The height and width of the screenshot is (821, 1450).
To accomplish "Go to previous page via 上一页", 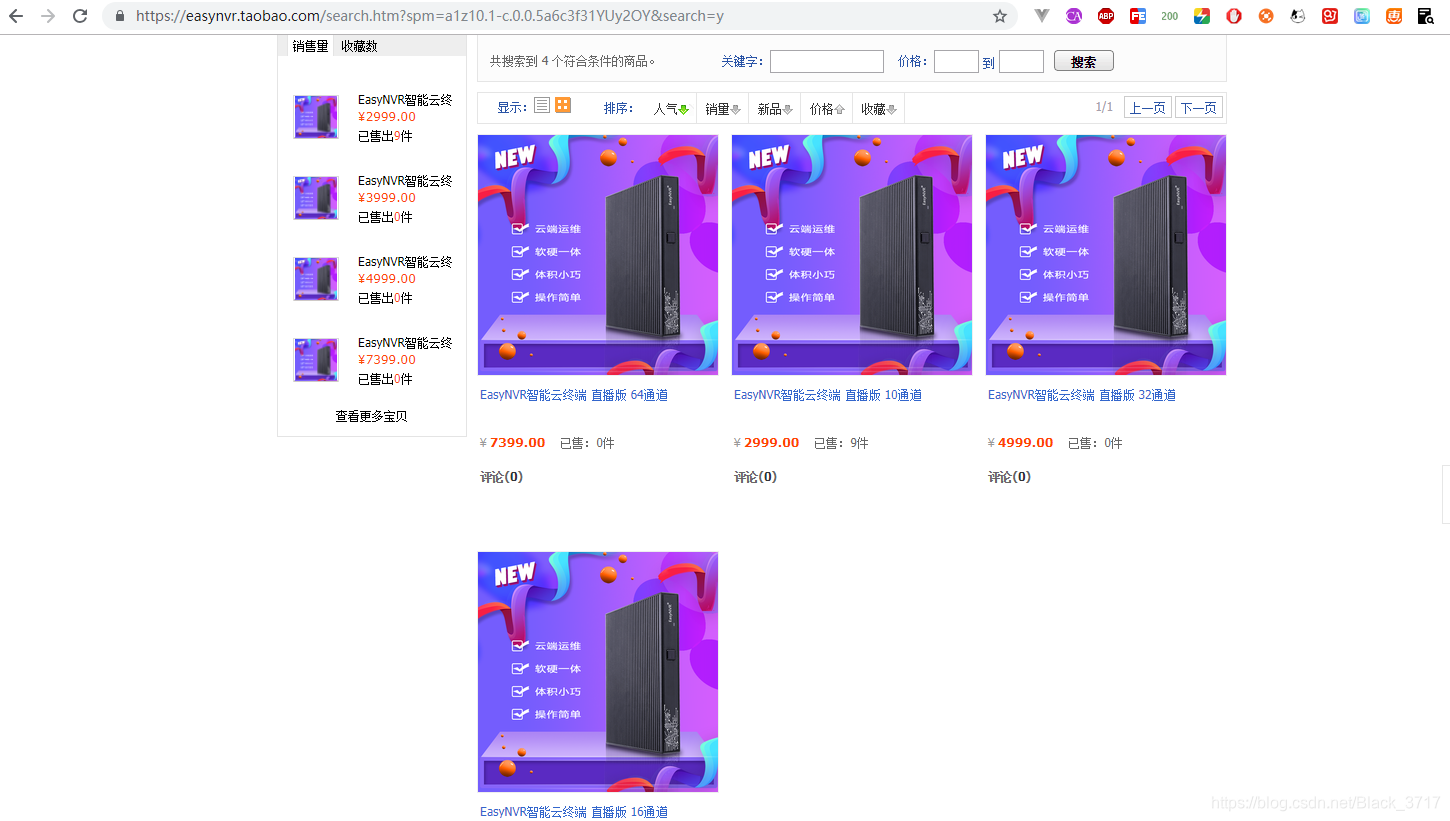I will pyautogui.click(x=1148, y=108).
